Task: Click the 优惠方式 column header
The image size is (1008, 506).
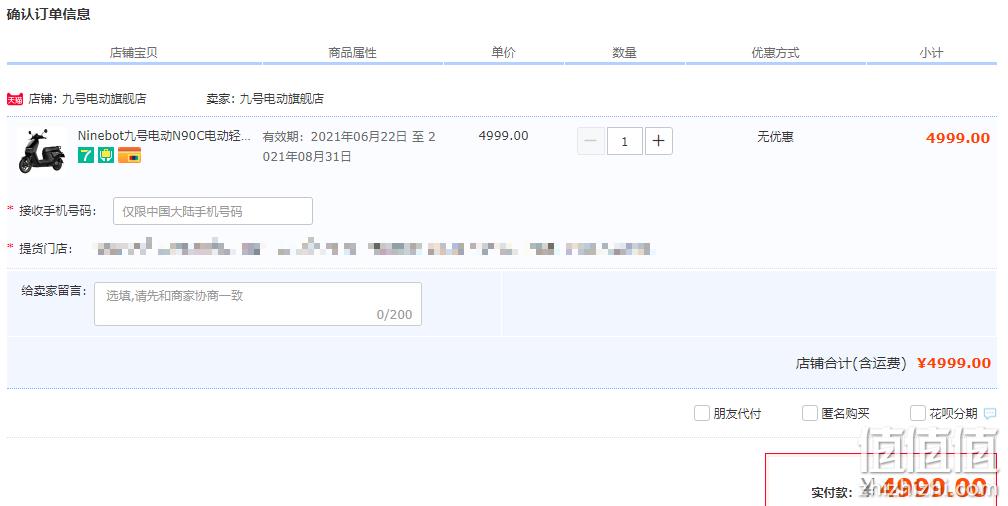Action: [x=775, y=53]
